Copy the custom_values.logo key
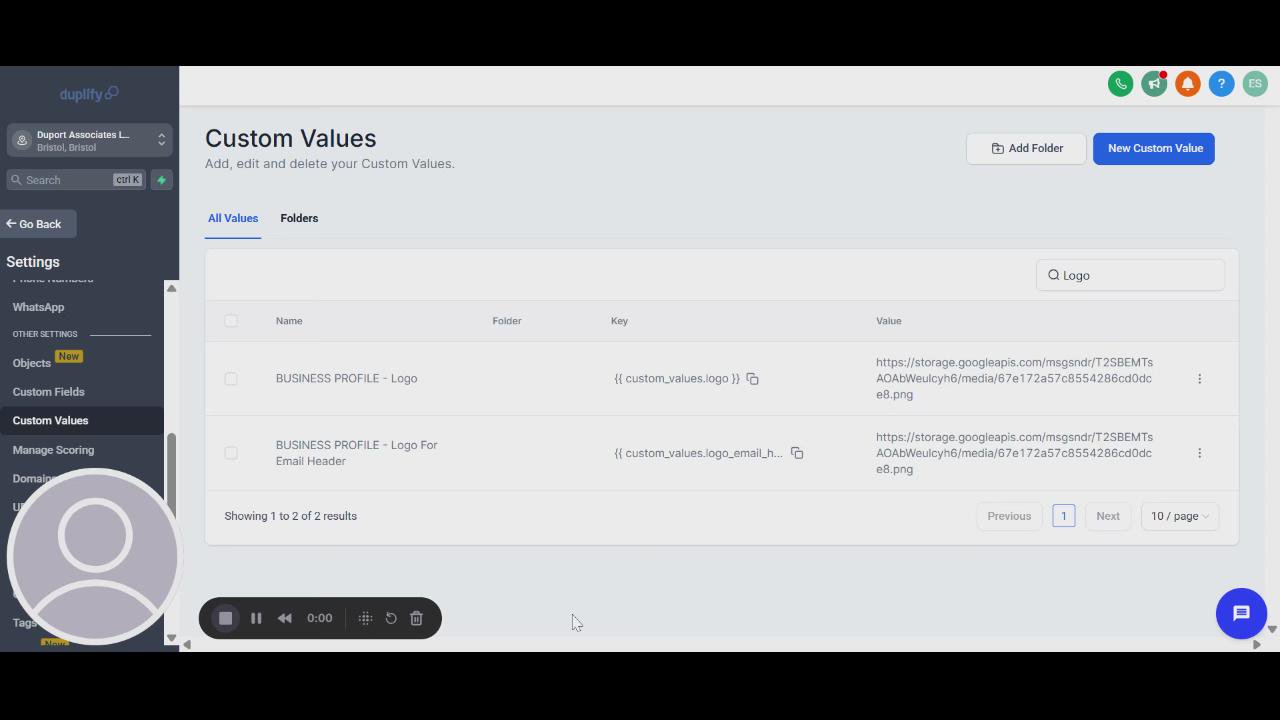 click(x=752, y=379)
